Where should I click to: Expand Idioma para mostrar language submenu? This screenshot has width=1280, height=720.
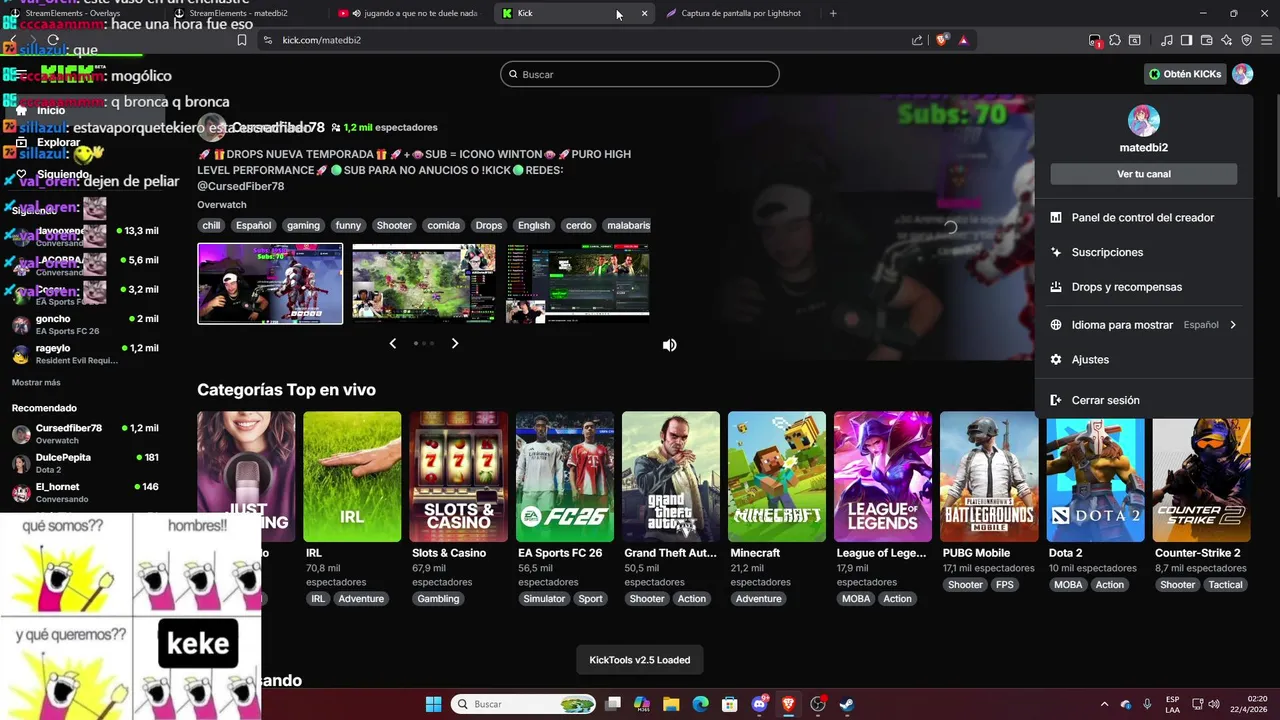(1143, 325)
